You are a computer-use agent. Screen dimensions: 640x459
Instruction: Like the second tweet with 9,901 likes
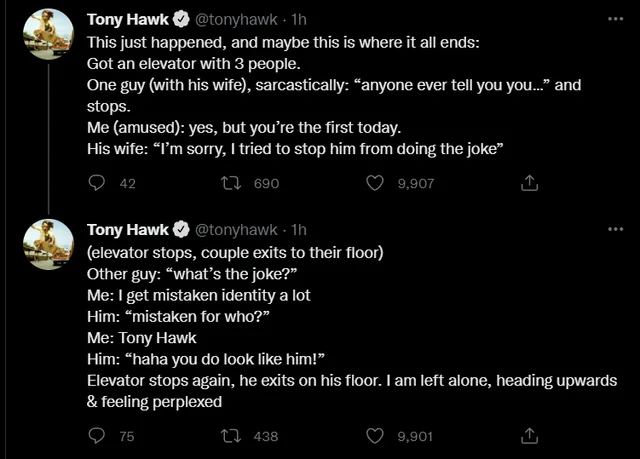pos(375,435)
